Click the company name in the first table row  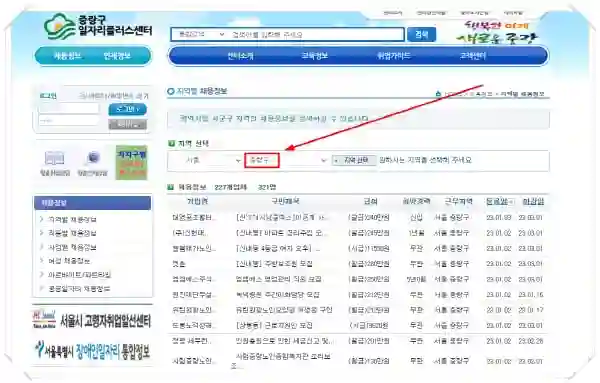tap(194, 218)
